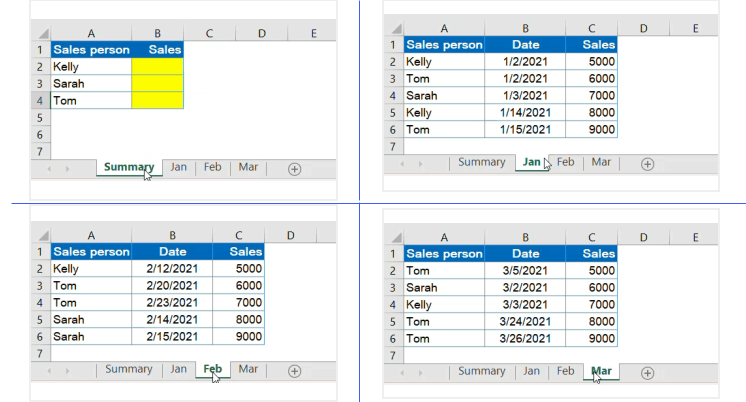Switch to Summary tab in Feb window
The height and width of the screenshot is (402, 746).
[x=128, y=369]
